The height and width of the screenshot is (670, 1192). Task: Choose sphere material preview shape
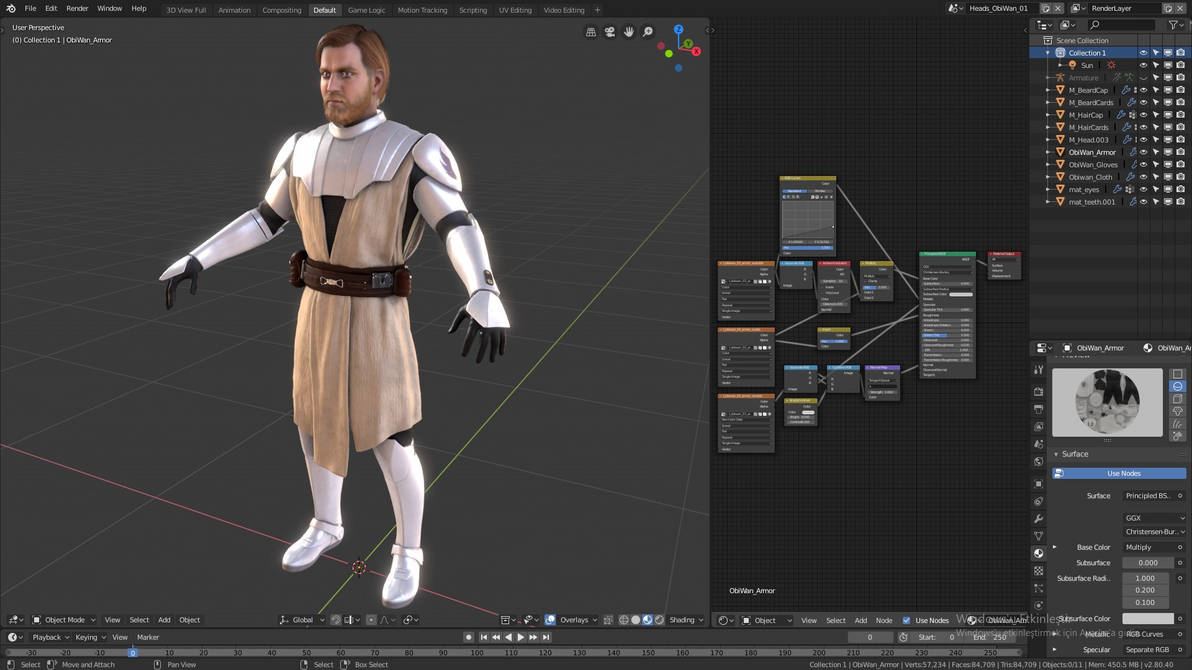click(x=1178, y=386)
